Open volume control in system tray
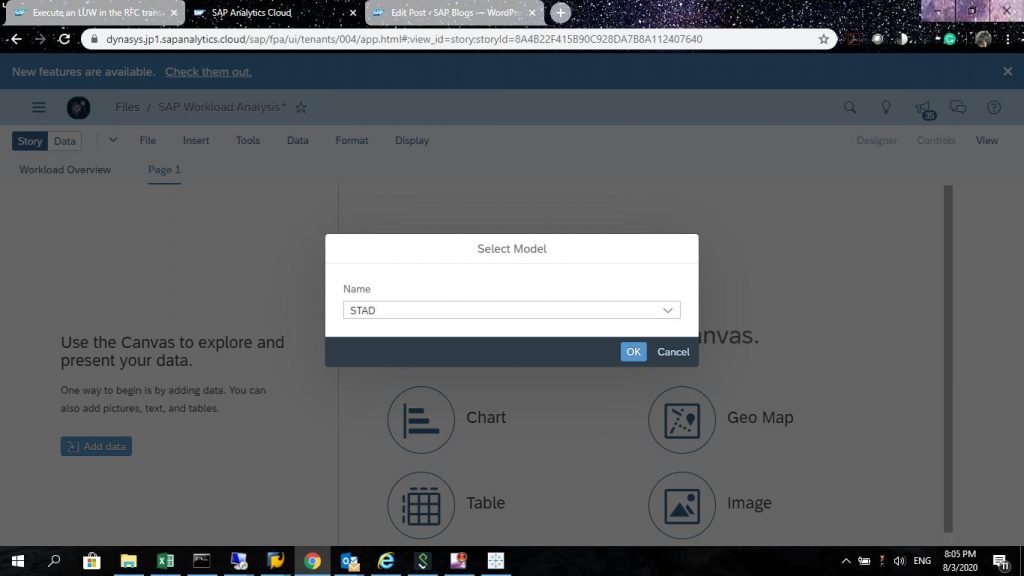The width and height of the screenshot is (1024, 576). tap(899, 561)
